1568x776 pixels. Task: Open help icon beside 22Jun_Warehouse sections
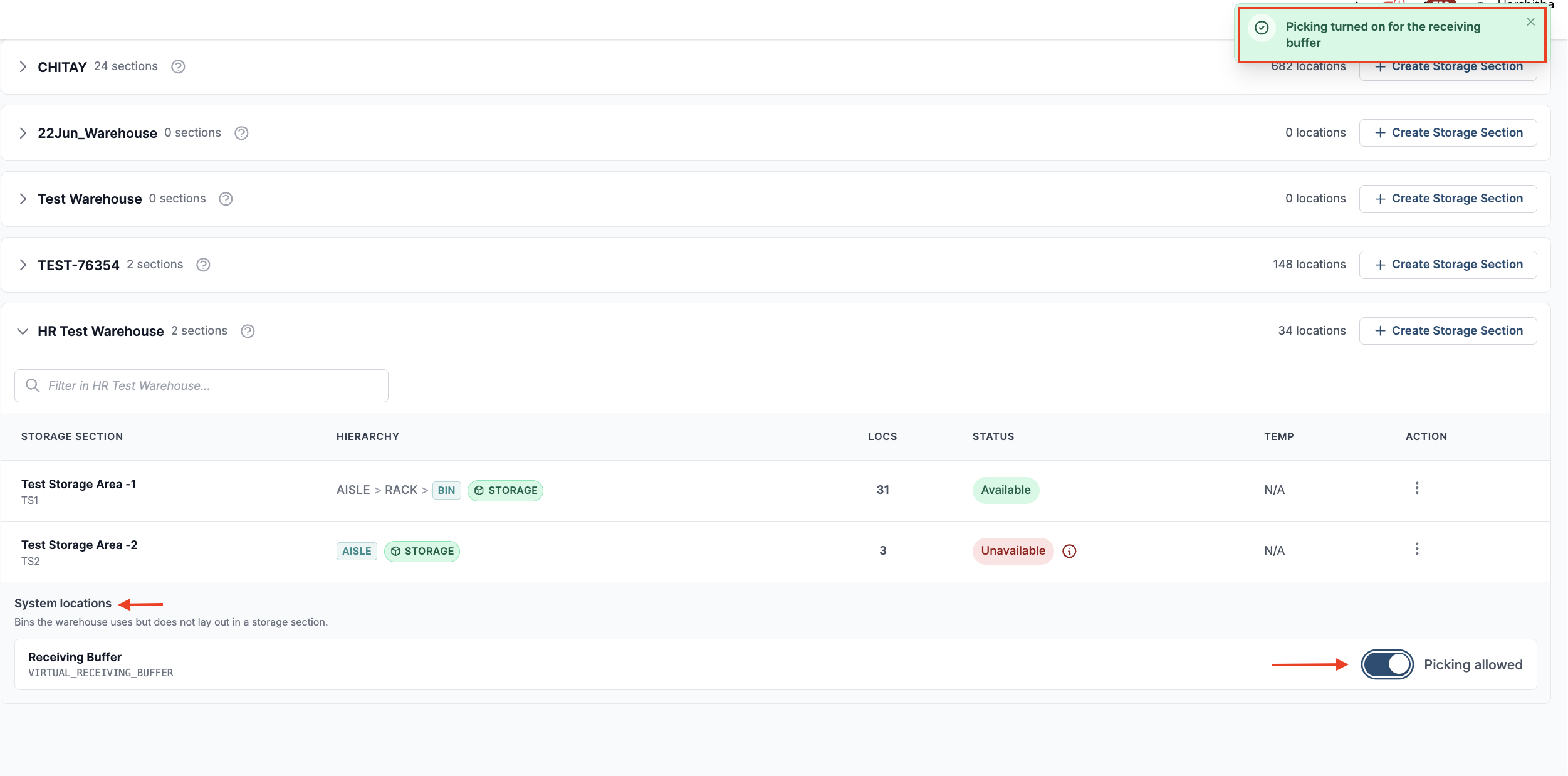click(241, 133)
